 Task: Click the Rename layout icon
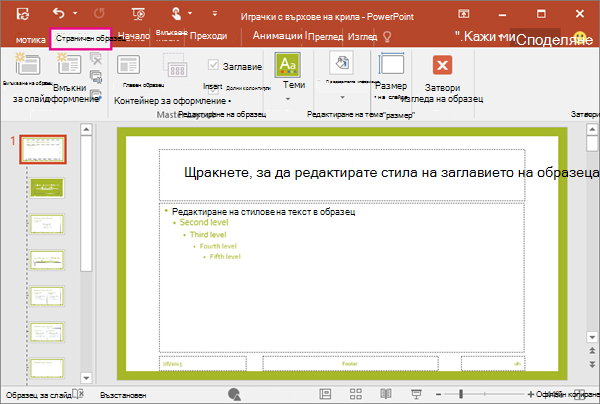96,77
